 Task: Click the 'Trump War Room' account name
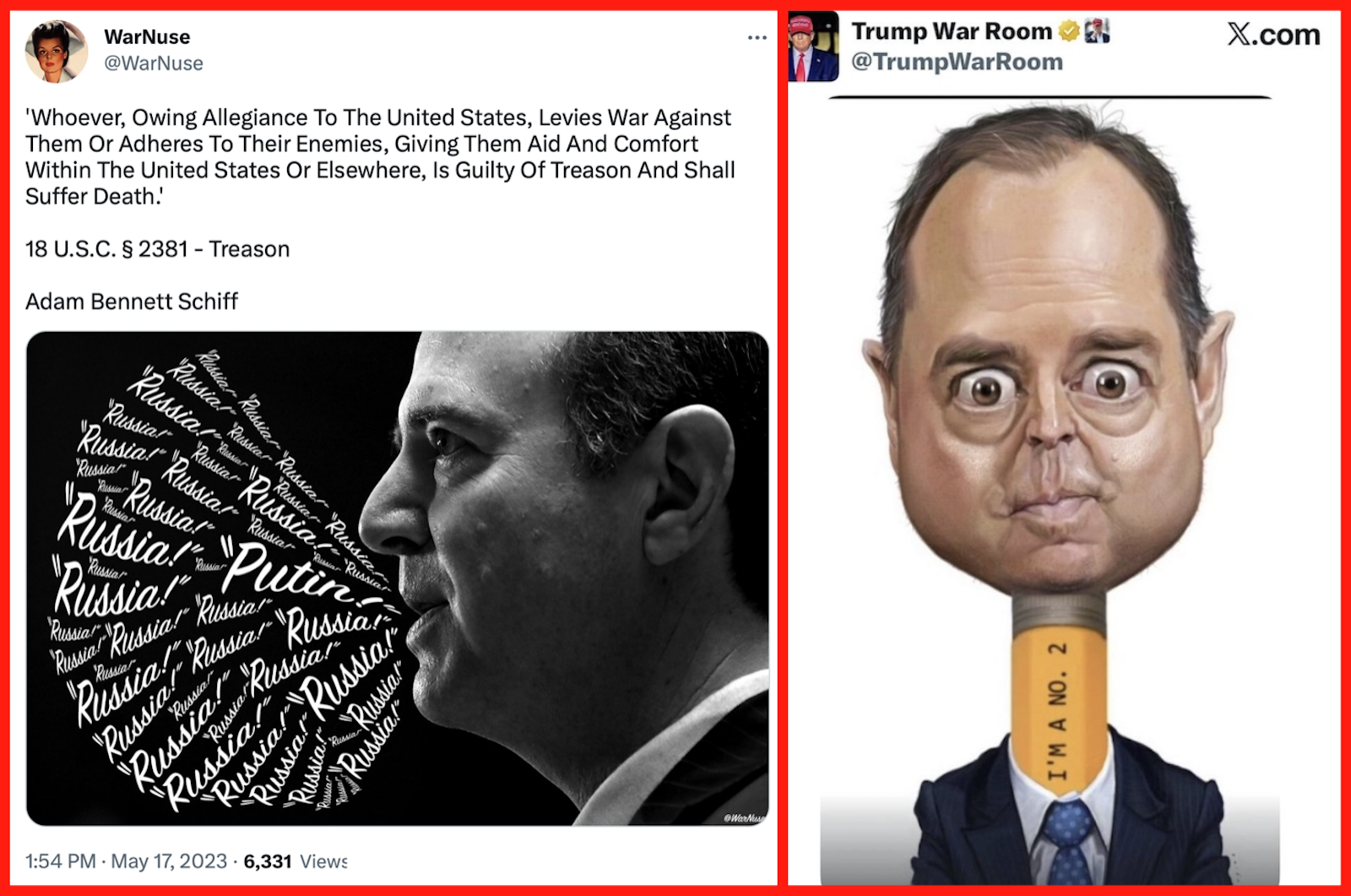click(x=952, y=31)
